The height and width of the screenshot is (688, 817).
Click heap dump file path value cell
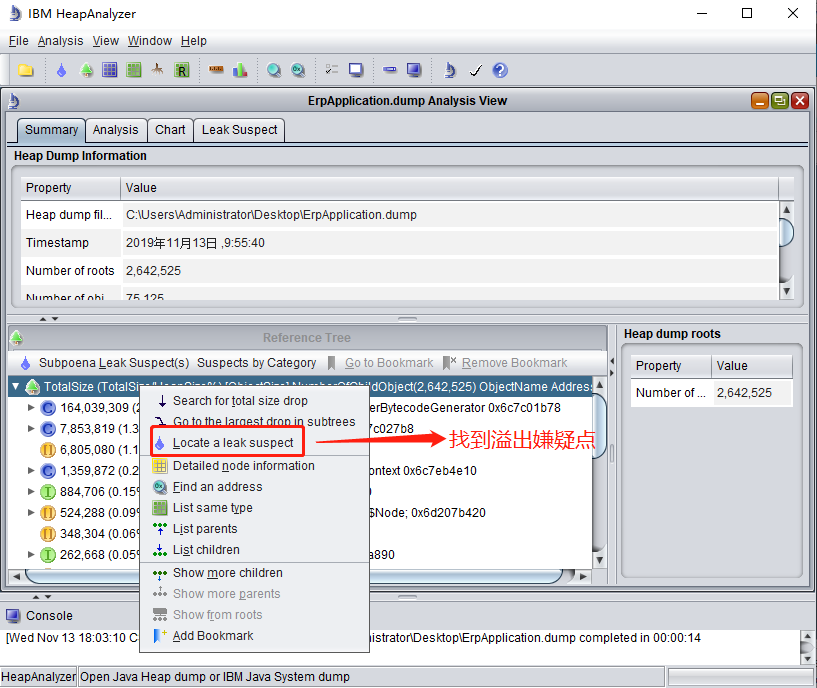450,215
